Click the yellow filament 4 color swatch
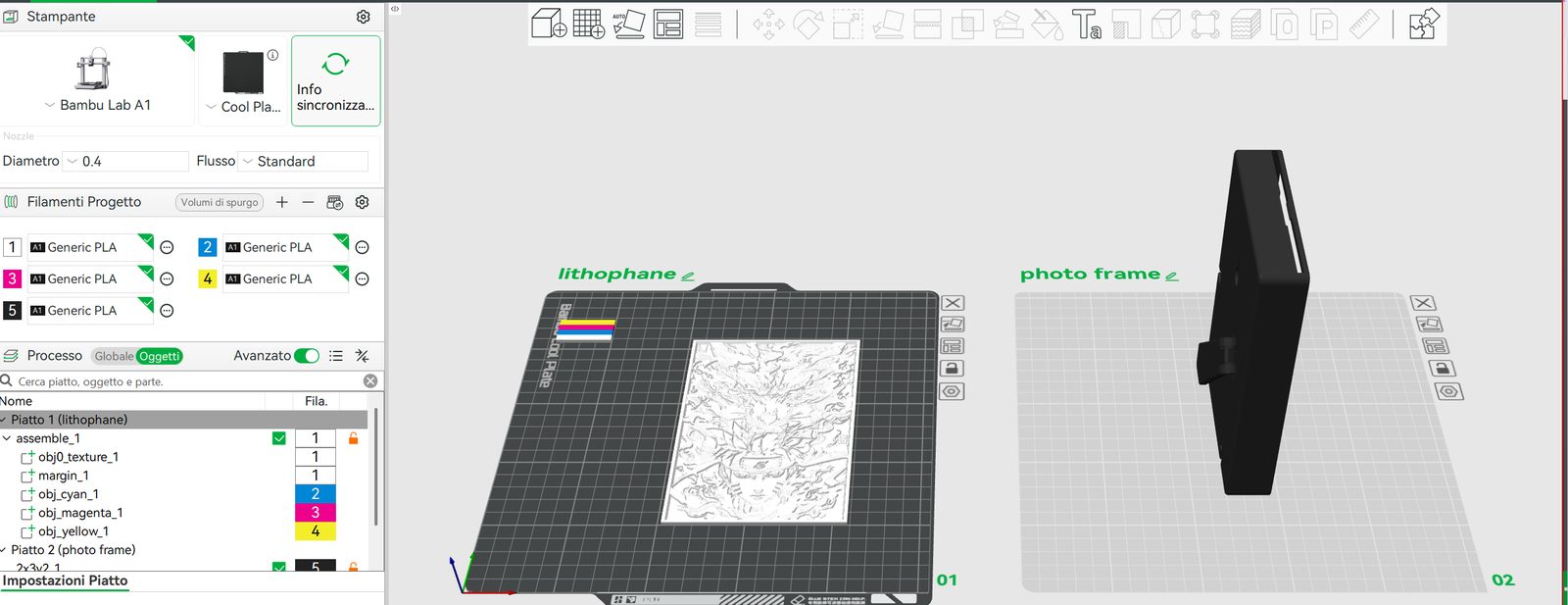The height and width of the screenshot is (605, 1568). pos(208,279)
